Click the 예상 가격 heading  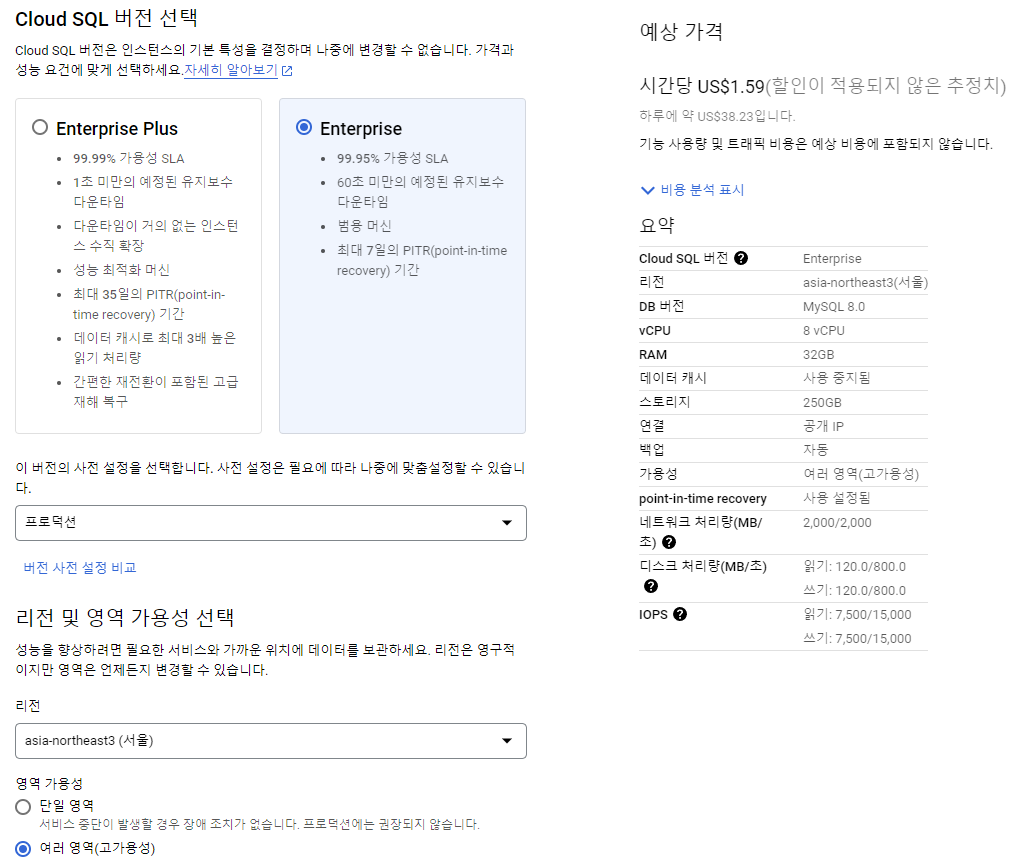(x=681, y=32)
